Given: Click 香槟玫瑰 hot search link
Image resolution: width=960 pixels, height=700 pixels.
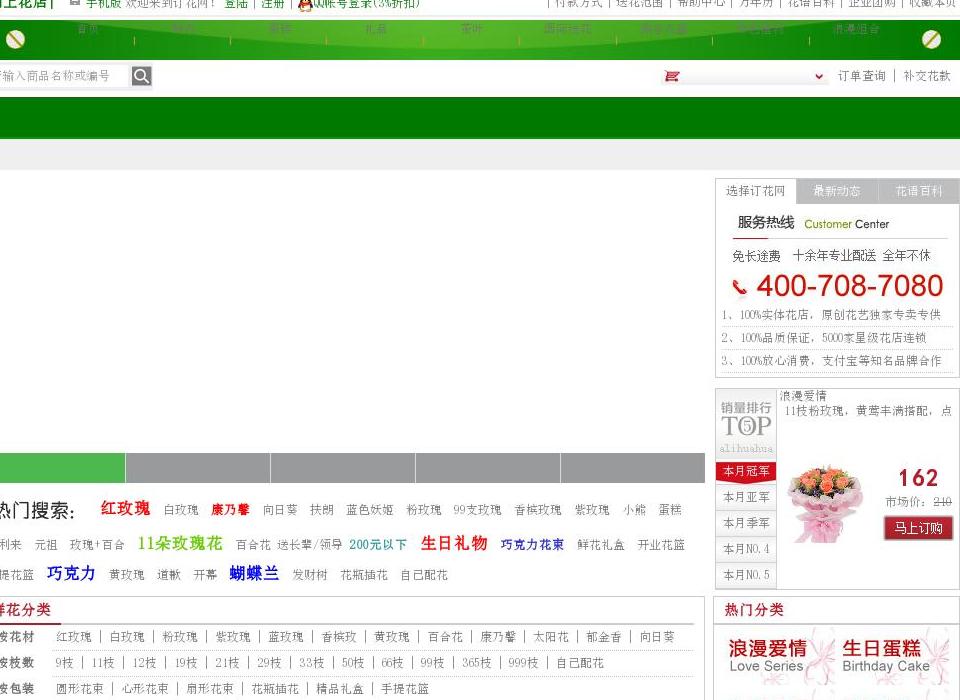Looking at the screenshot, I should click(538, 510).
